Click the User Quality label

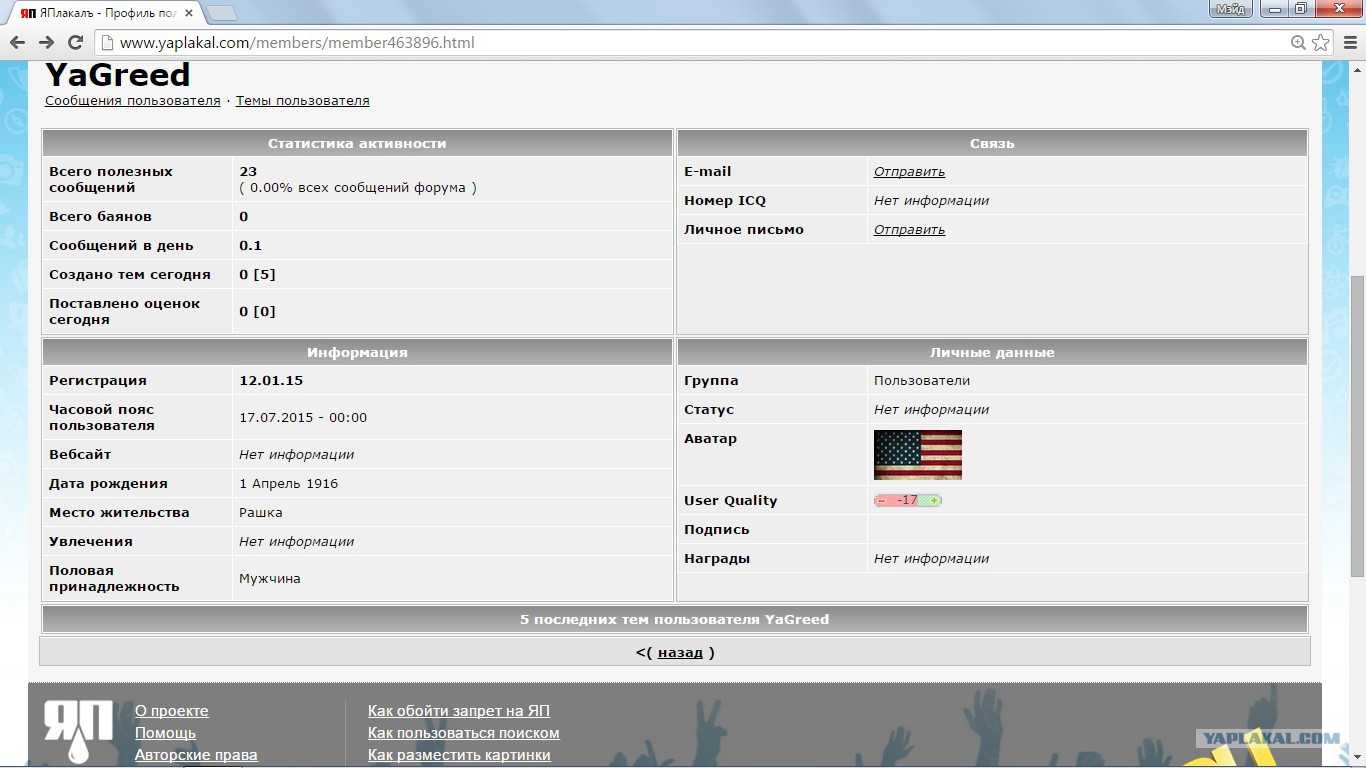point(731,500)
